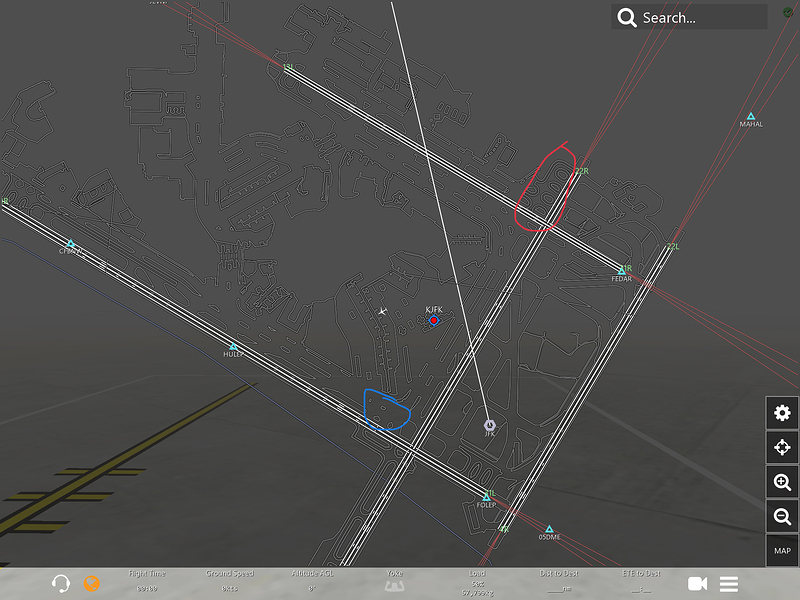Image resolution: width=800 pixels, height=600 pixels.
Task: Tap the Altitude AGL status readout
Action: click(x=312, y=581)
